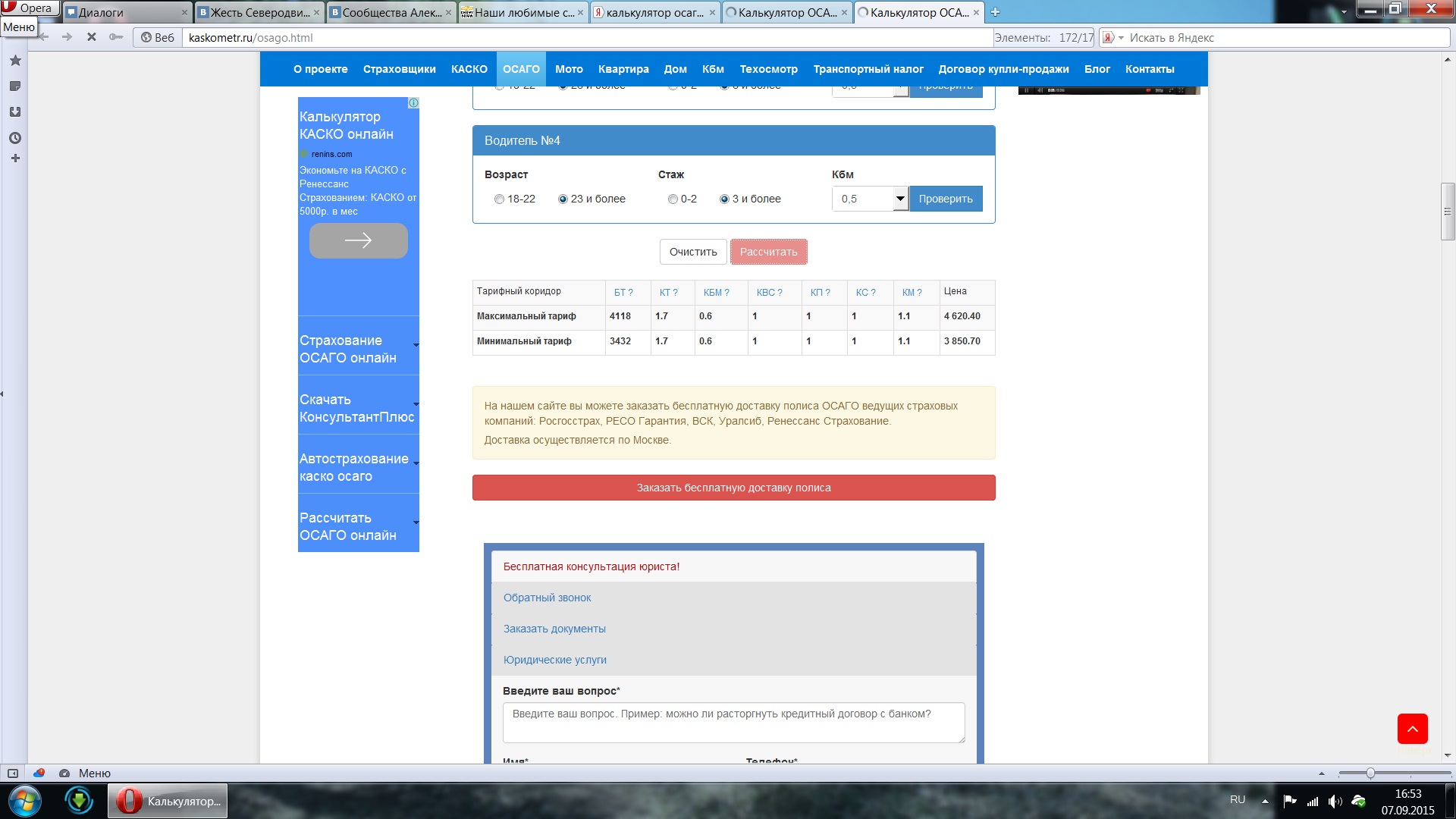Open the downloads panel in sidebar
Viewport: 1456px width, 819px height.
pyautogui.click(x=14, y=112)
